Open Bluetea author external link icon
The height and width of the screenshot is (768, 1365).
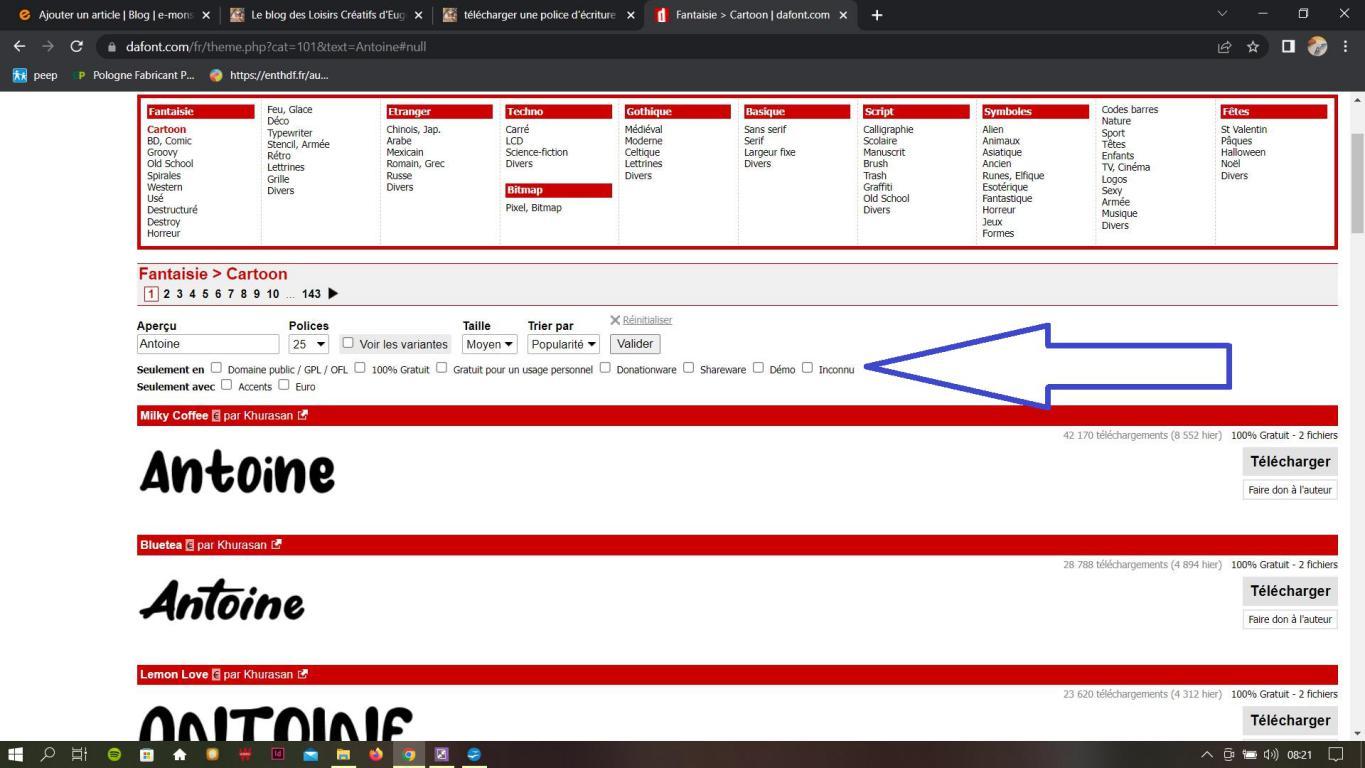click(276, 545)
